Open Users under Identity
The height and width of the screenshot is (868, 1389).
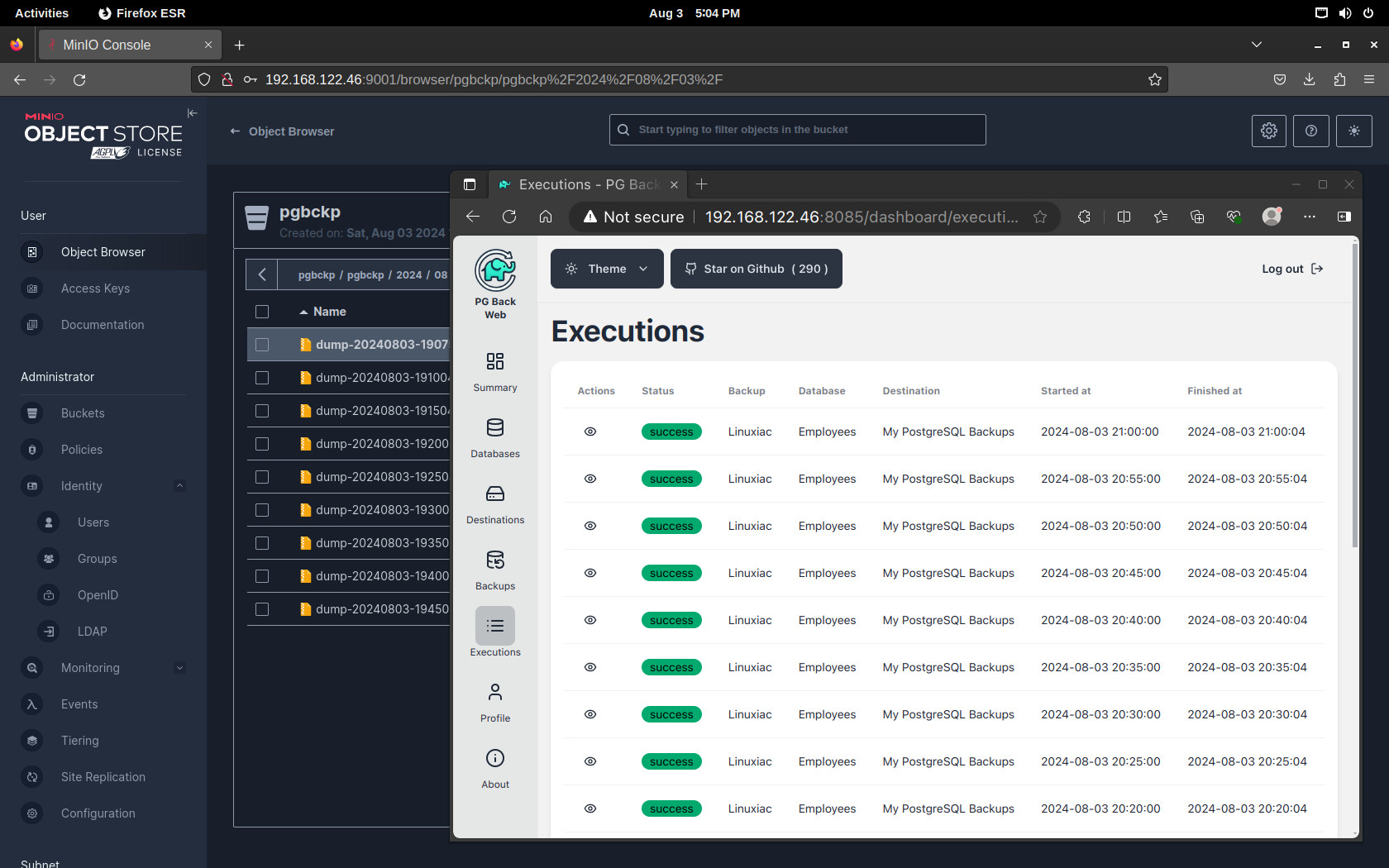[93, 522]
